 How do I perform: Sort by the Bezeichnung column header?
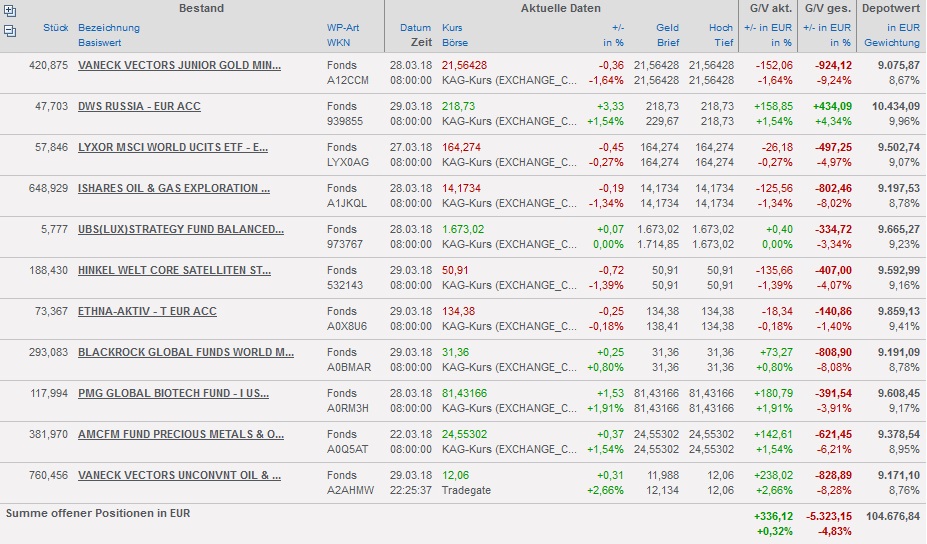click(x=109, y=28)
